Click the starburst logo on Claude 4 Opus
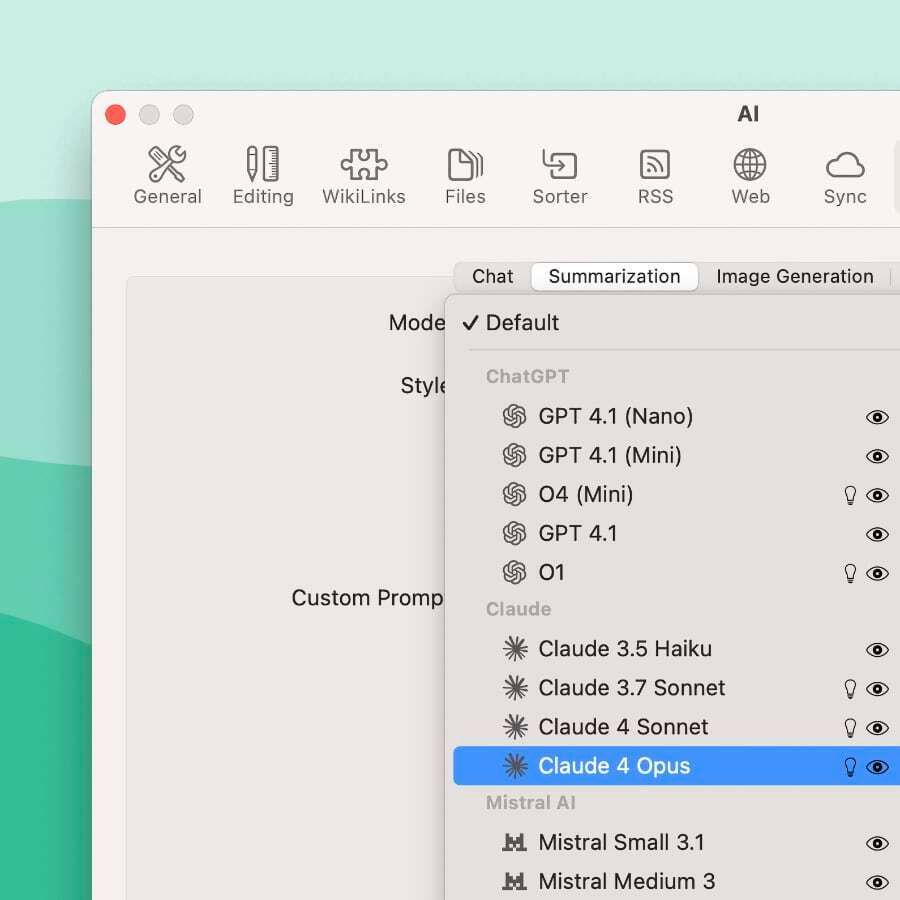Viewport: 900px width, 900px height. pyautogui.click(x=515, y=766)
